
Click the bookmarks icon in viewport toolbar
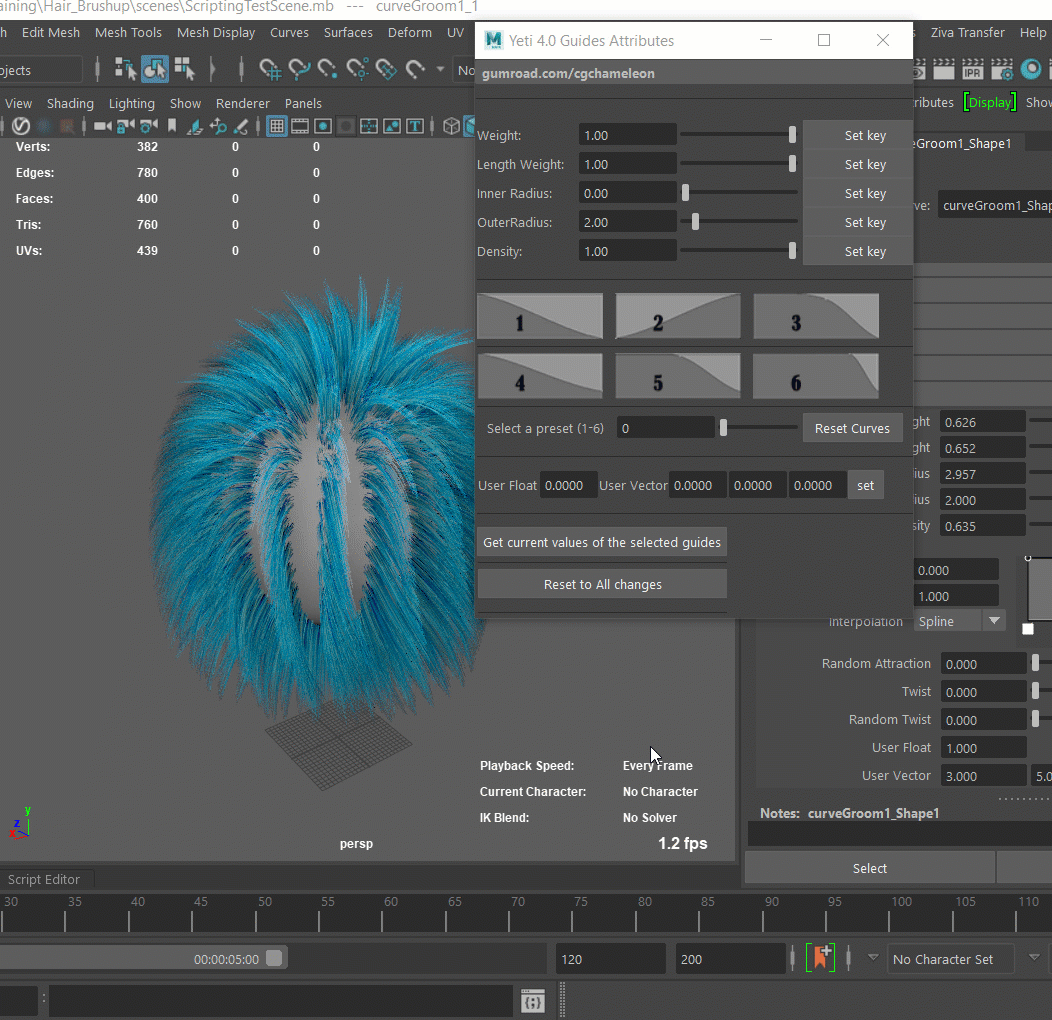(x=172, y=125)
